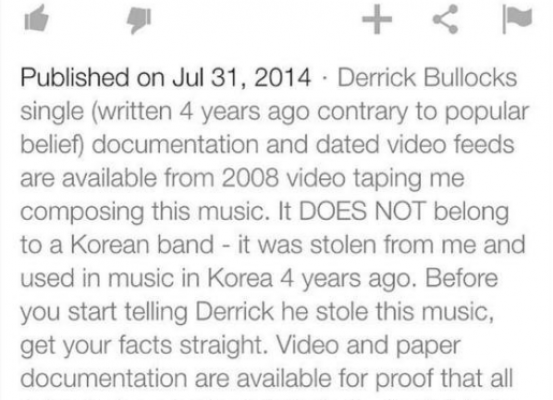The height and width of the screenshot is (400, 553).
Task: Click the 'Derrick Bullocks' name in description
Action: [x=427, y=78]
